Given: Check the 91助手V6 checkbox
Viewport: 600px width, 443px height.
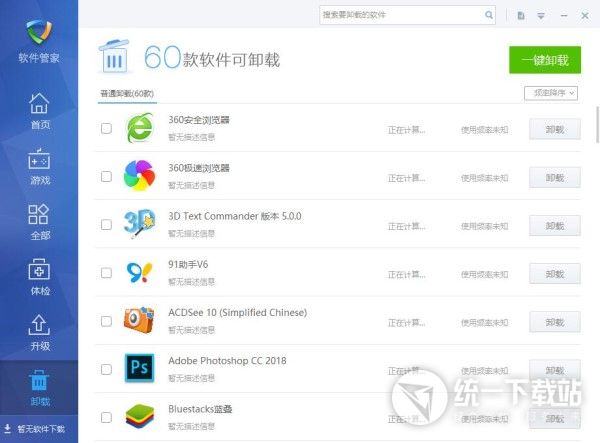Looking at the screenshot, I should tap(106, 273).
